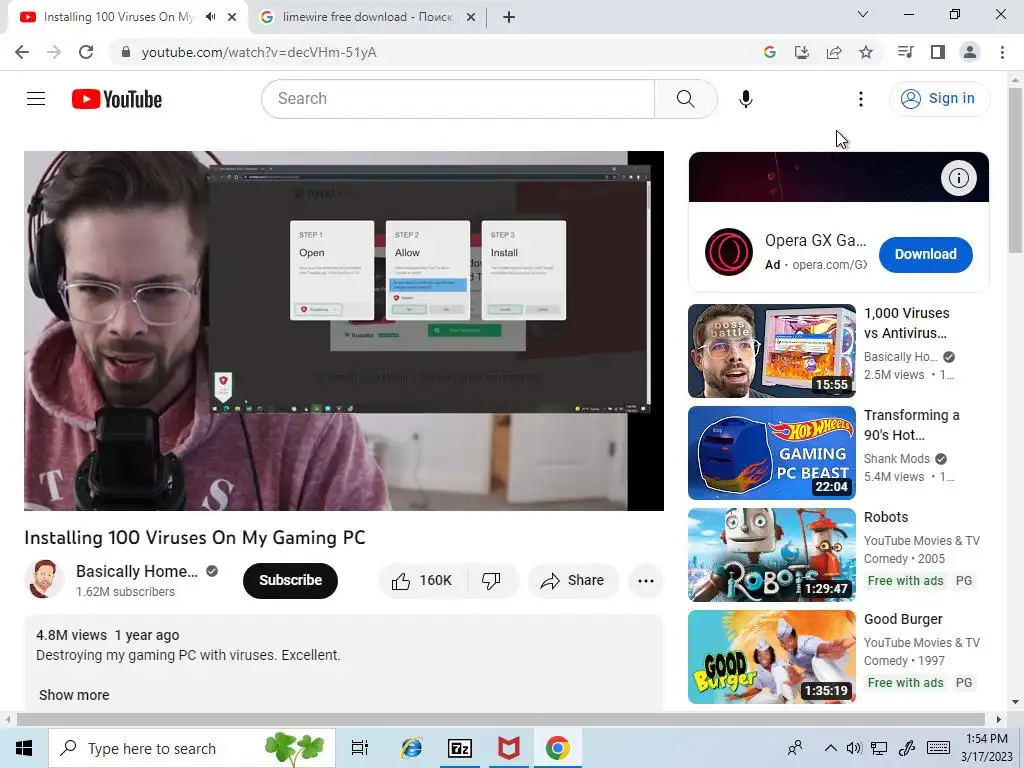Viewport: 1024px width, 768px height.
Task: Open YouTube settings three-dot menu
Action: click(x=861, y=99)
